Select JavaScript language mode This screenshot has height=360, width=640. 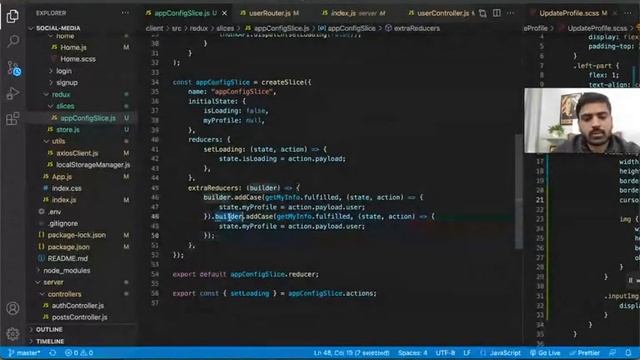(505, 353)
